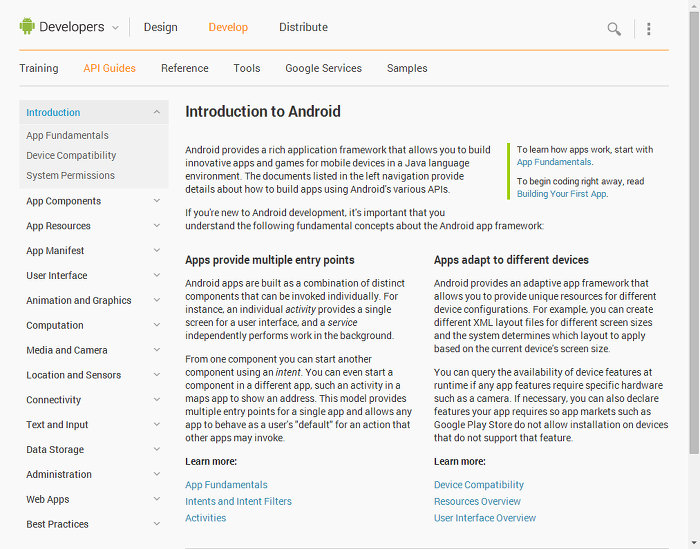Open the Tools tab

tap(247, 68)
